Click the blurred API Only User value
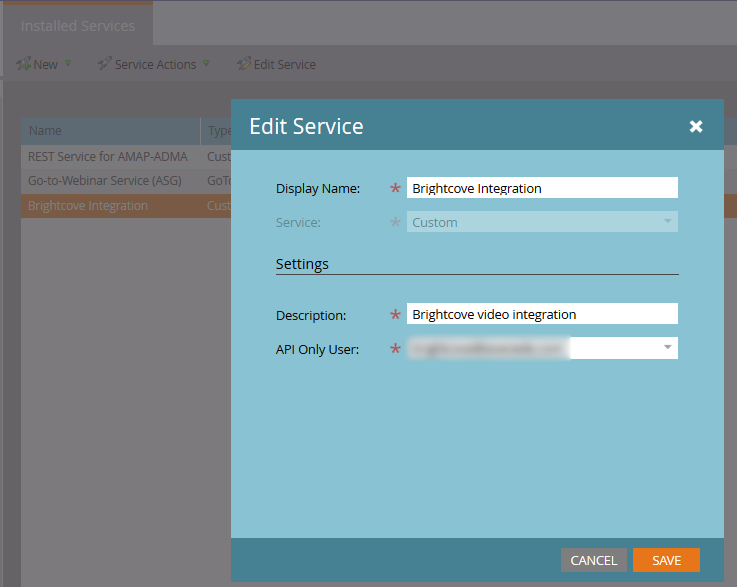This screenshot has width=737, height=587. tap(489, 348)
